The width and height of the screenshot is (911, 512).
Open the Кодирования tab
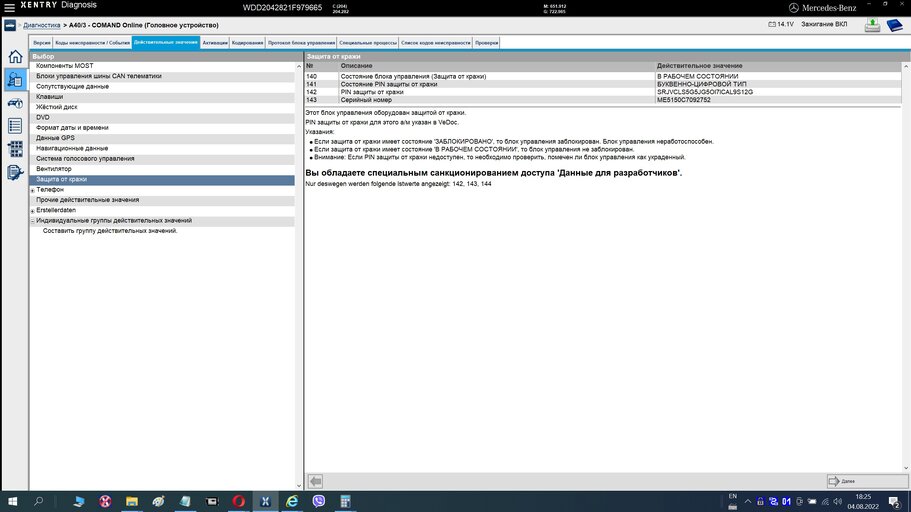(x=248, y=42)
